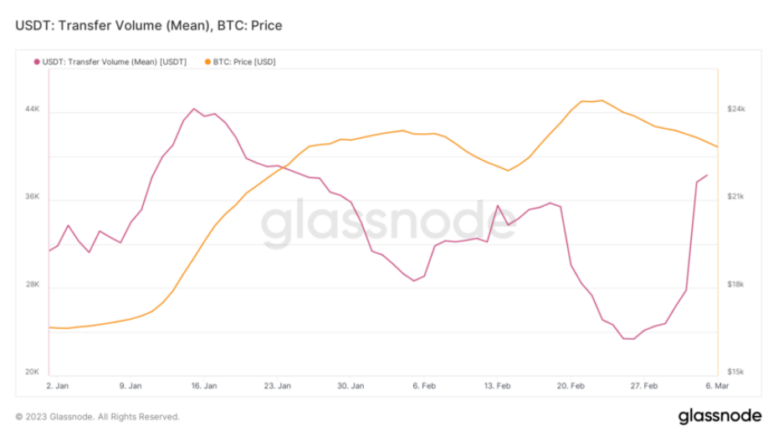768x432 pixels.
Task: Click the orange BTC legend dot
Action: pyautogui.click(x=207, y=62)
